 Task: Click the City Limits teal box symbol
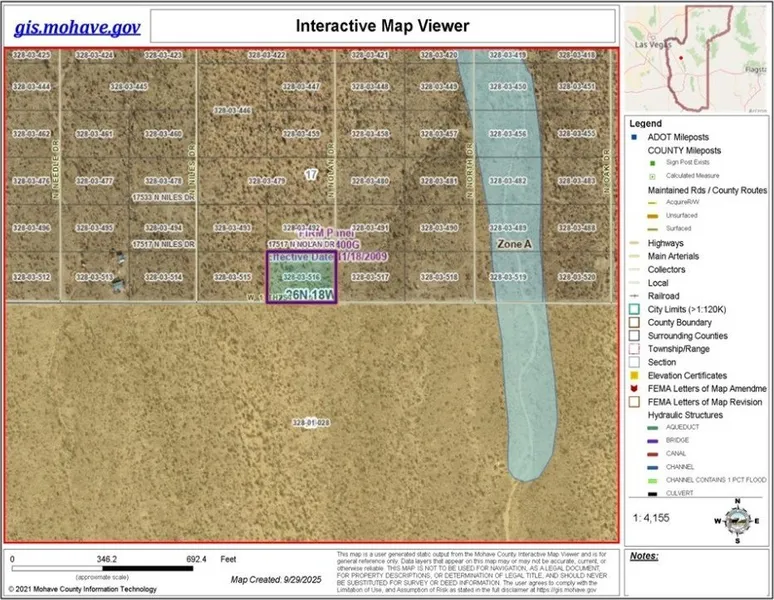click(x=634, y=309)
